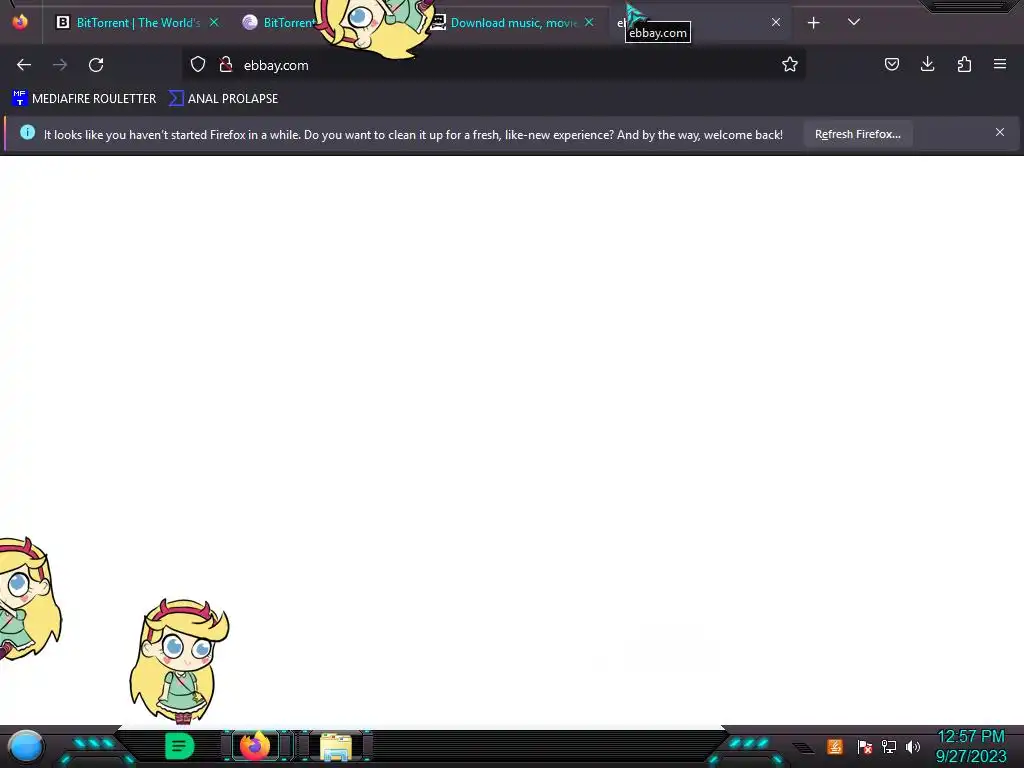This screenshot has width=1024, height=768.
Task: Open the tracking protection shield
Action: pos(198,64)
